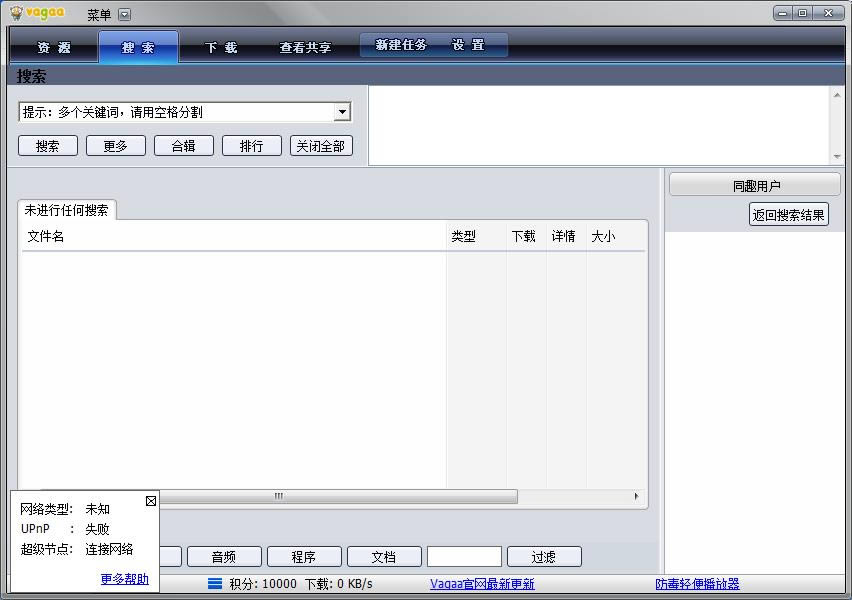The width and height of the screenshot is (852, 600).
Task: Sort by 文件名 column header
Action: coord(234,236)
